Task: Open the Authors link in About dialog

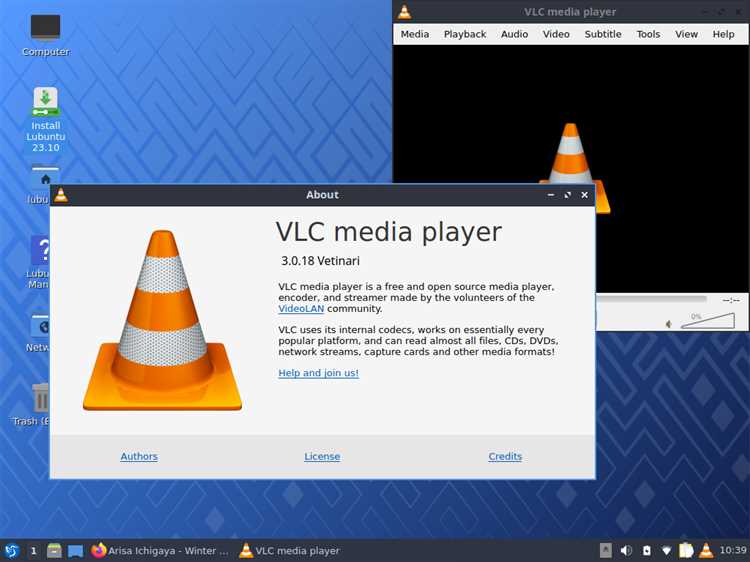Action: (139, 456)
